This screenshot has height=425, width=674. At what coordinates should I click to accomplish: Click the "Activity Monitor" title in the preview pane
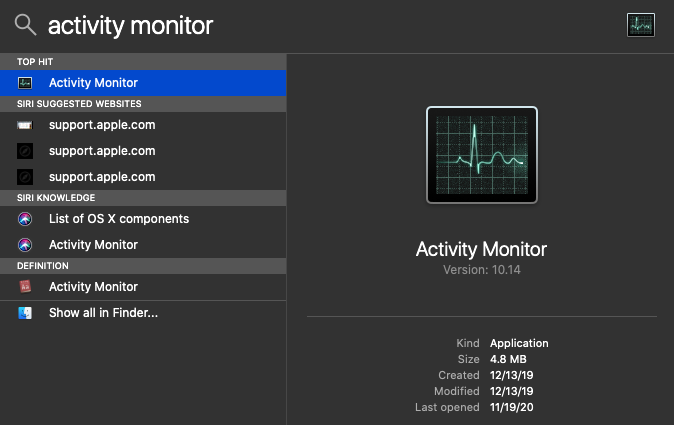[481, 249]
